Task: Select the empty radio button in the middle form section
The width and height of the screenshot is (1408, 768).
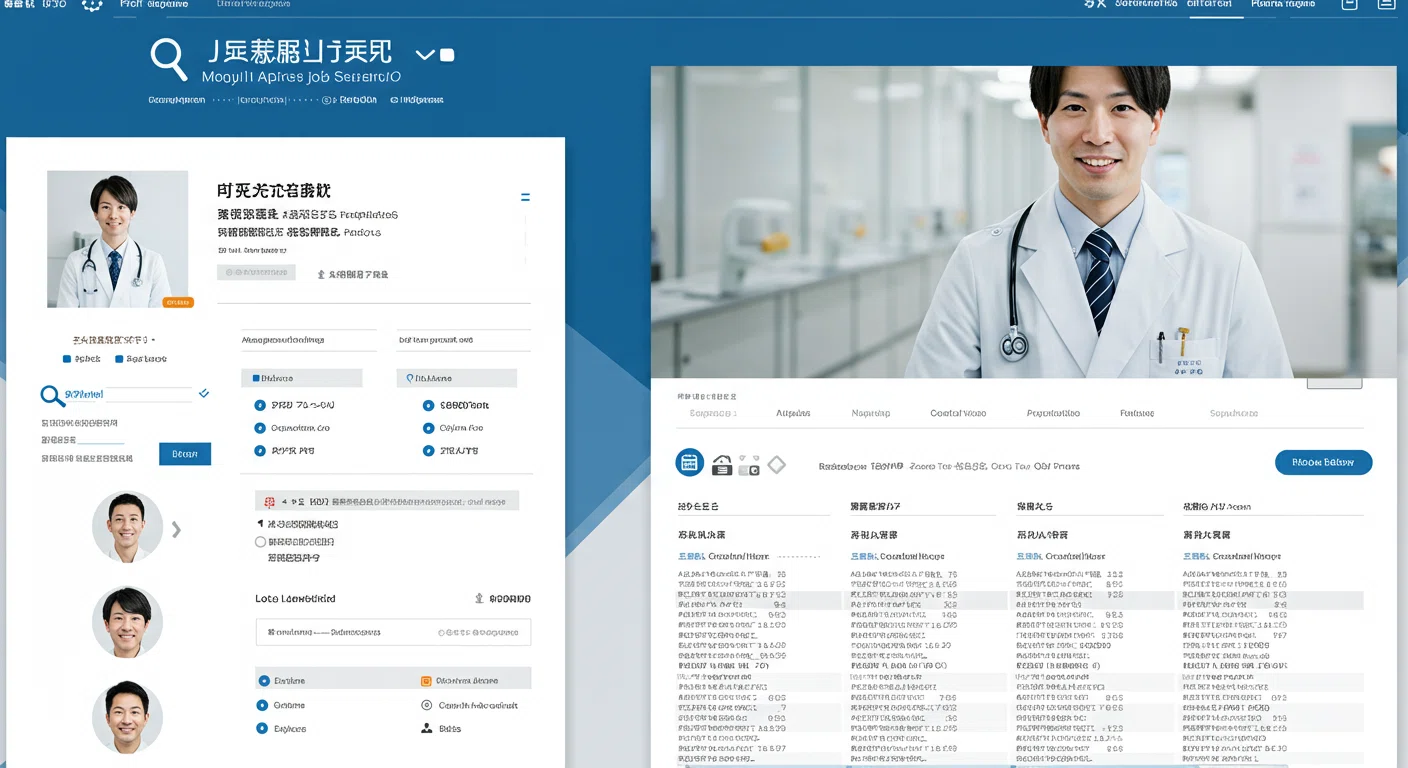Action: [260, 542]
